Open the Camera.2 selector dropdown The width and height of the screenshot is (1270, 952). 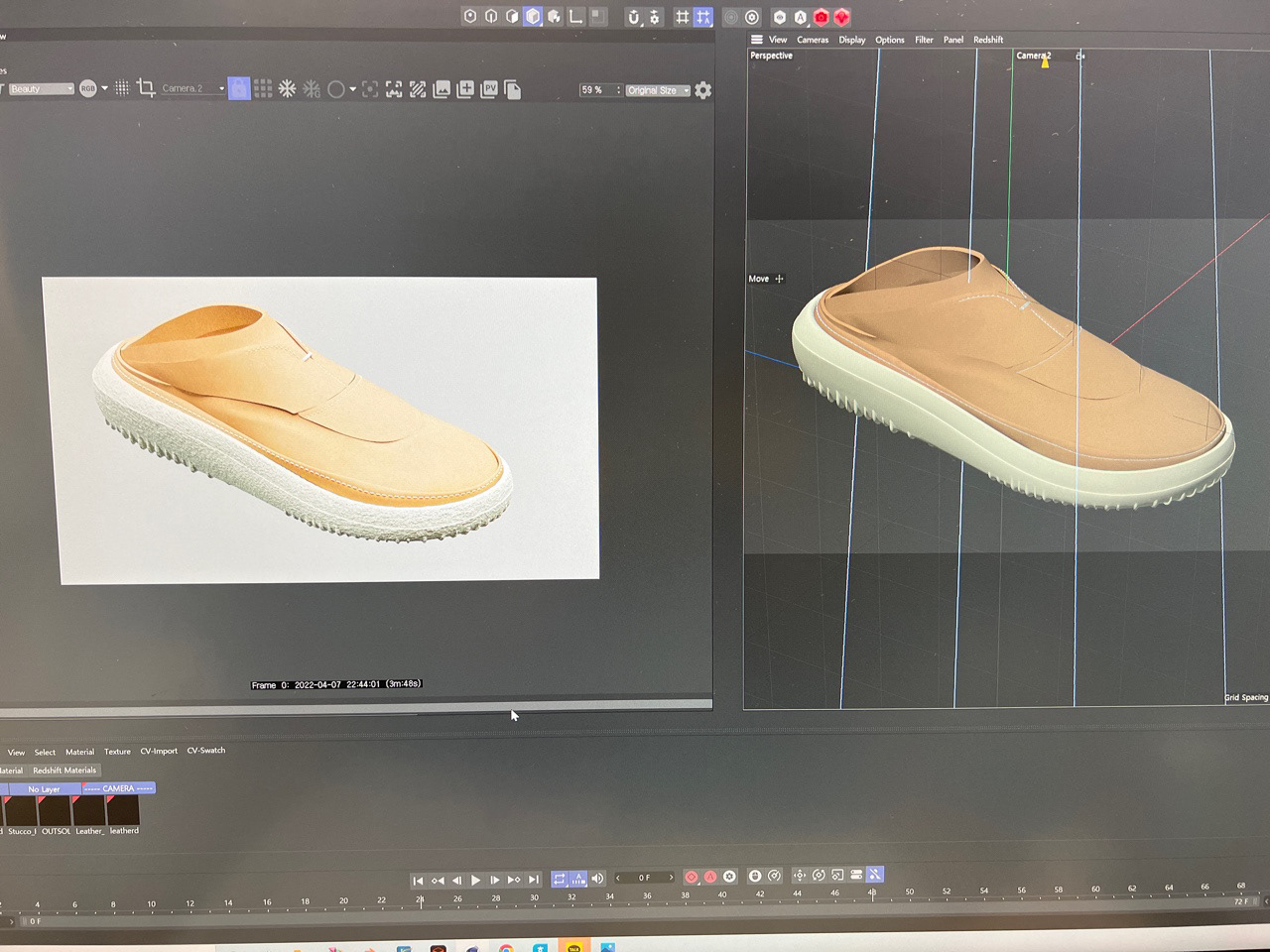point(189,88)
